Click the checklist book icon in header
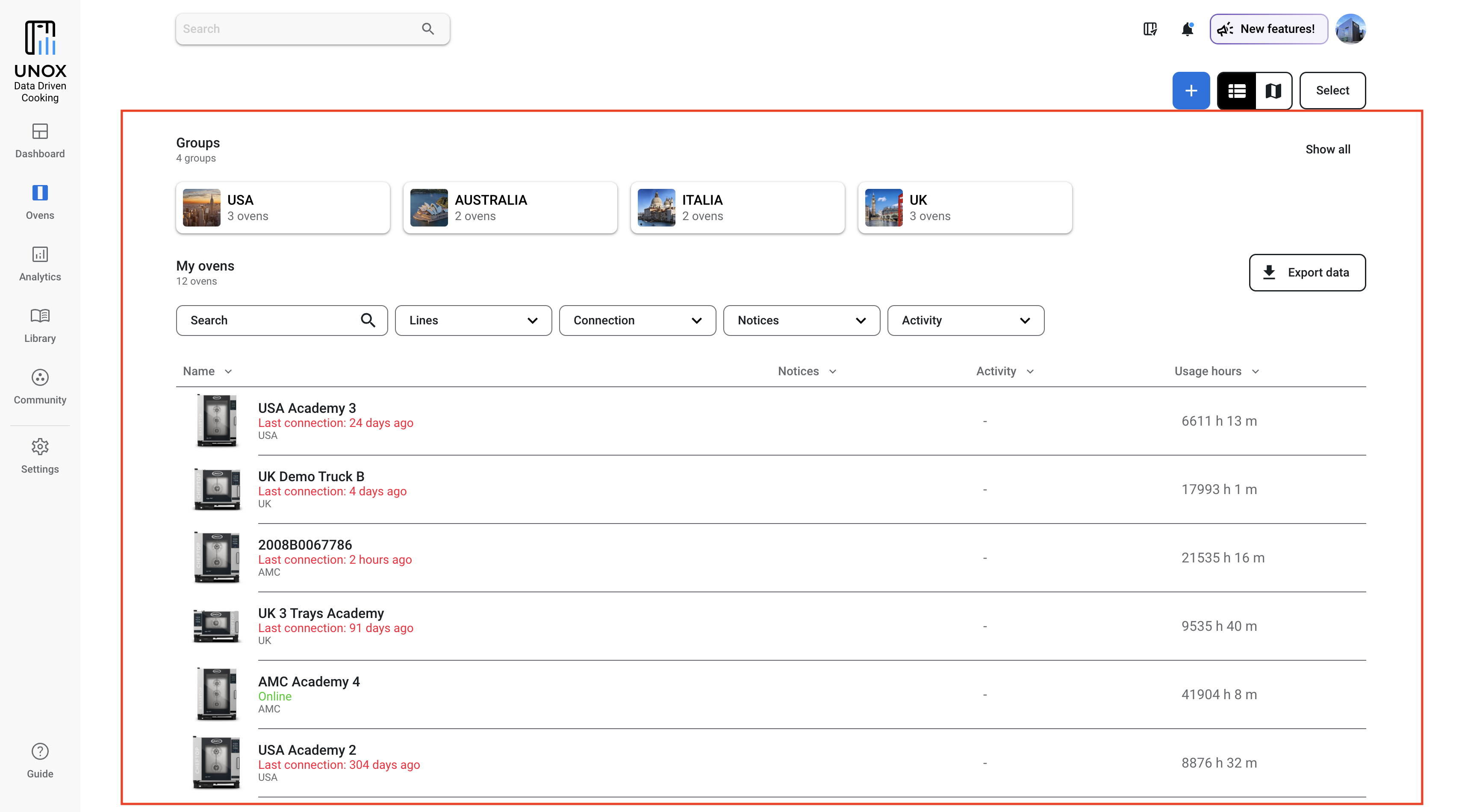Viewport: 1462px width, 812px height. tap(1150, 29)
